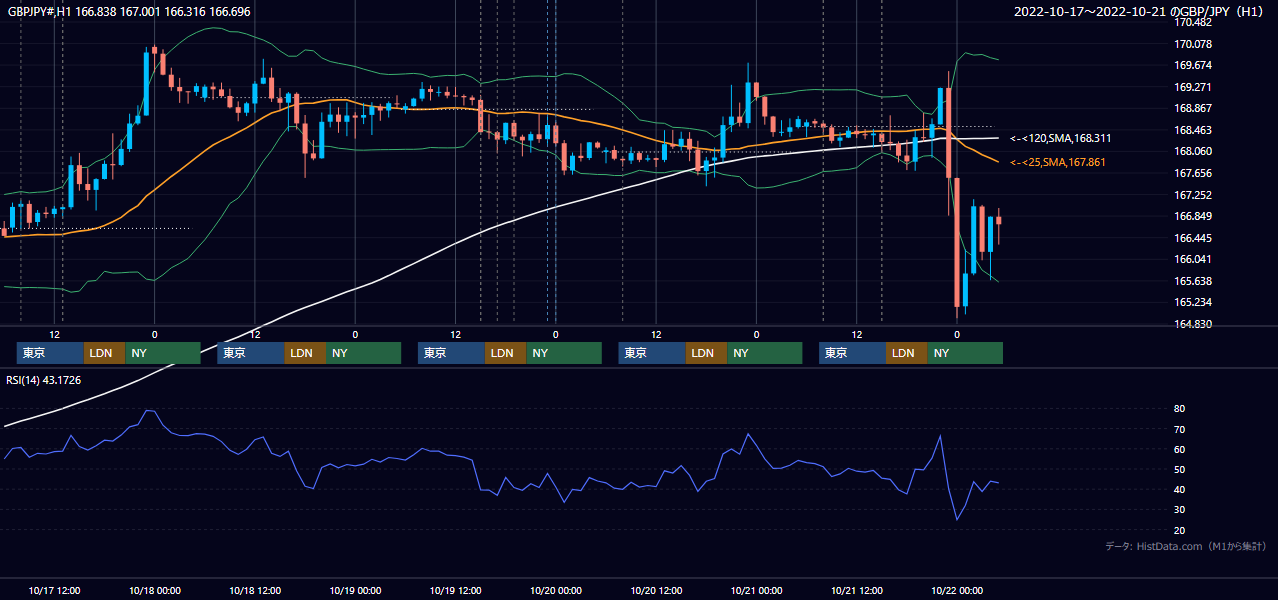Select the LDN session block for 10/17
This screenshot has height=600, width=1278.
click(104, 353)
